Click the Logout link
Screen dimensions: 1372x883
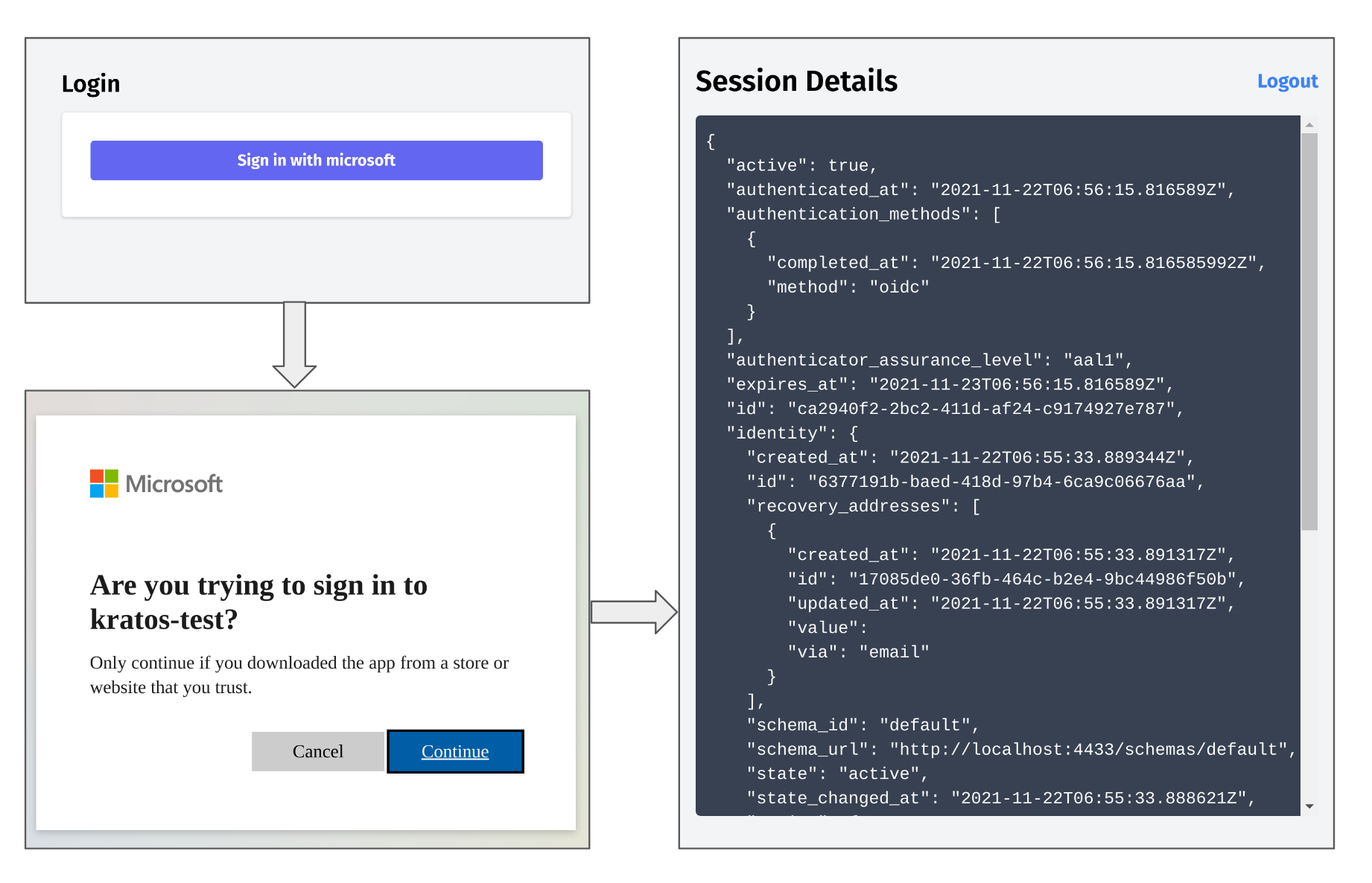(1287, 81)
